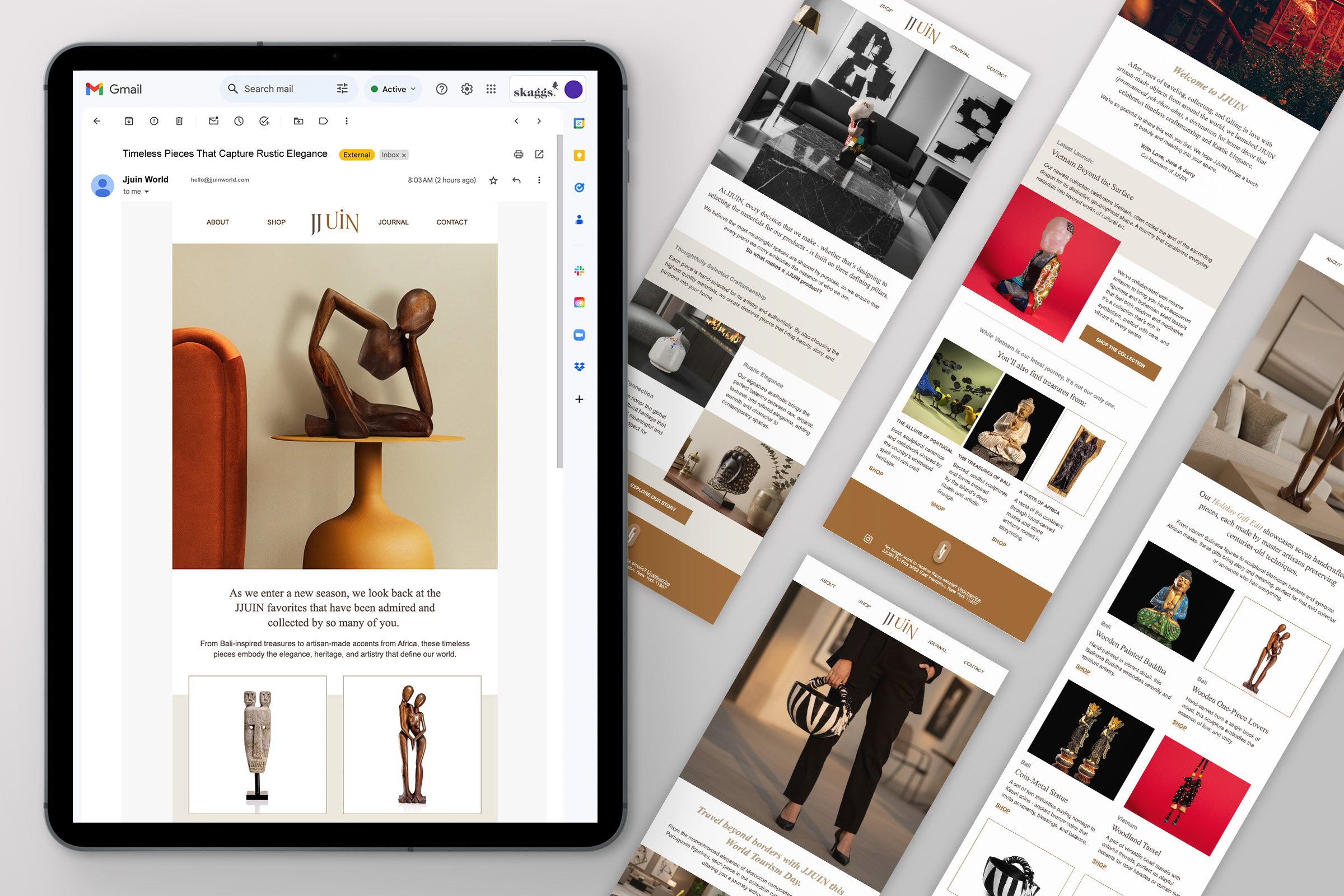Open the Active status dropdown
The width and height of the screenshot is (1344, 896).
click(394, 89)
